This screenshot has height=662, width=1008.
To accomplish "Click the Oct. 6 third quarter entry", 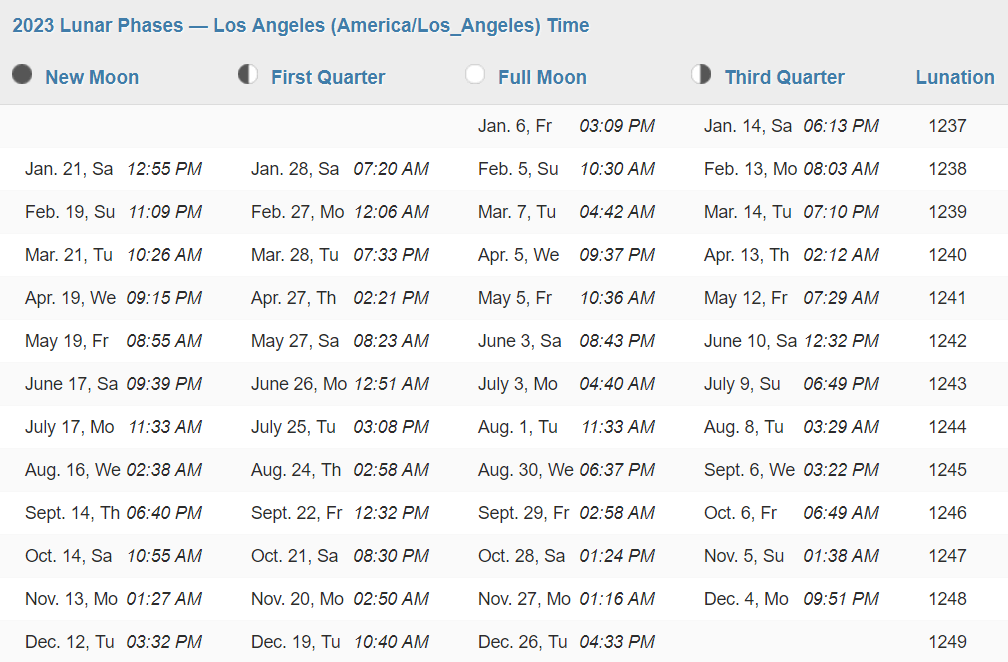I will coord(791,513).
